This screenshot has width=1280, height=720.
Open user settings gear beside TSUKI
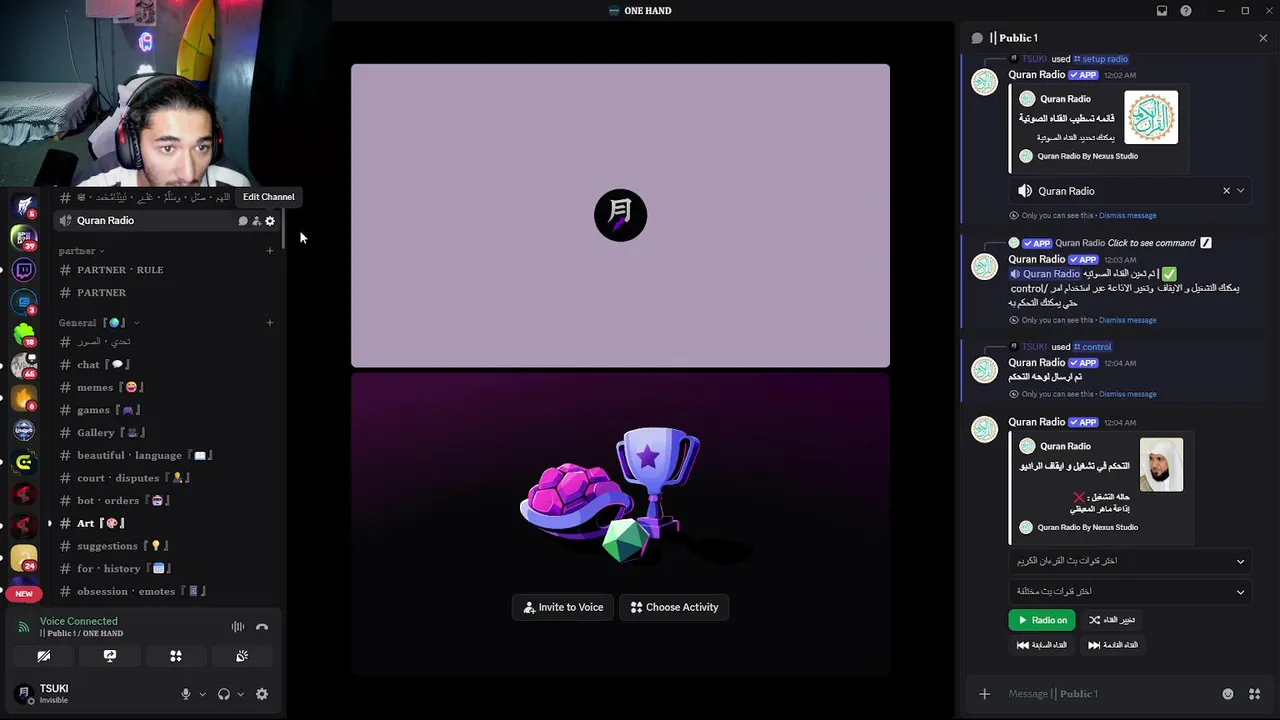[x=262, y=694]
